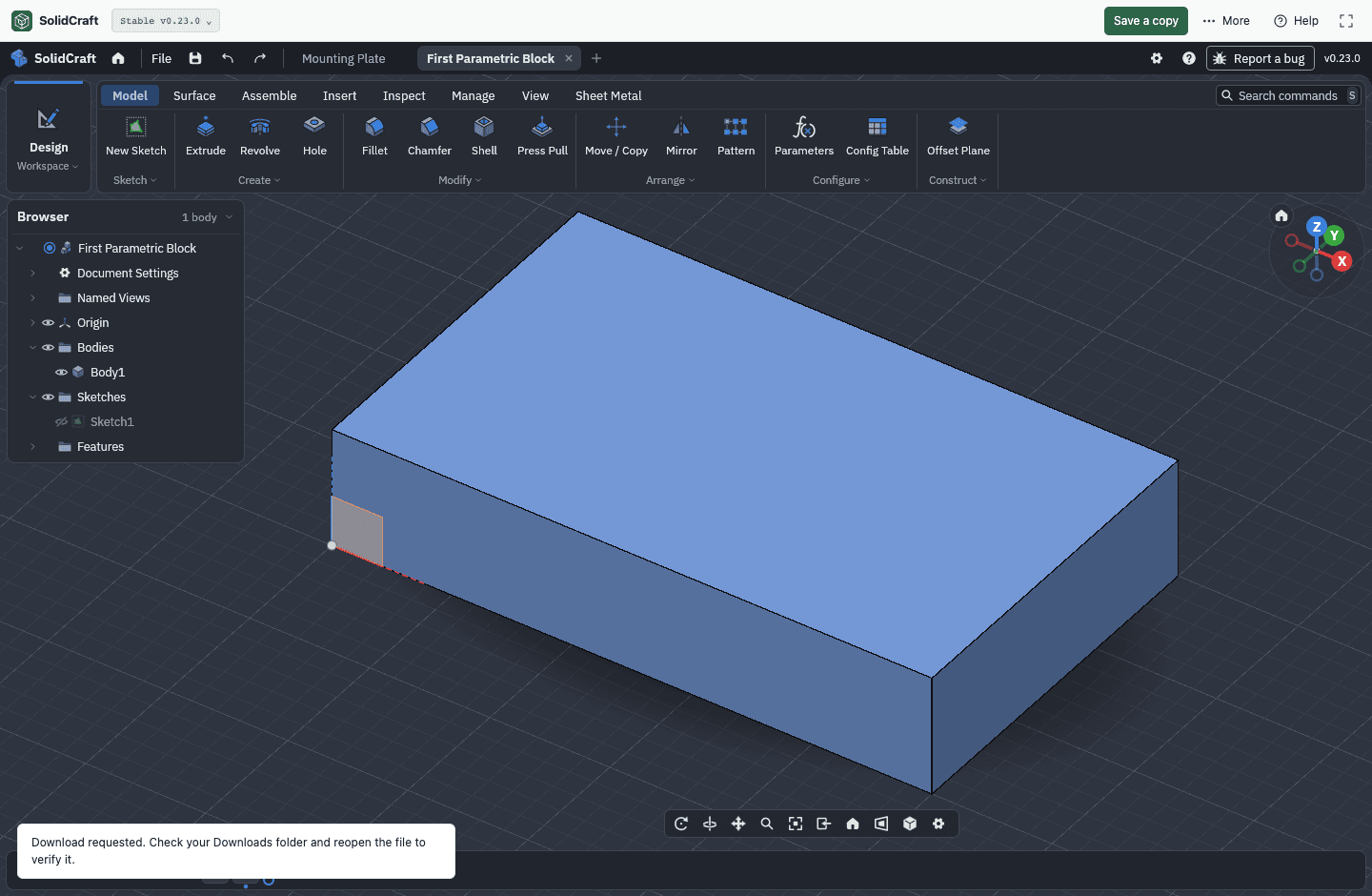The image size is (1372, 896).
Task: Expand the Named Views node
Action: pyautogui.click(x=32, y=298)
